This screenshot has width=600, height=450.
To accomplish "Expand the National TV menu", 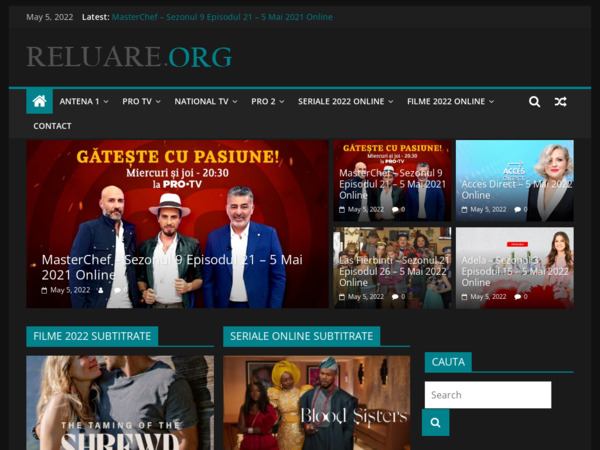I will coord(206,101).
